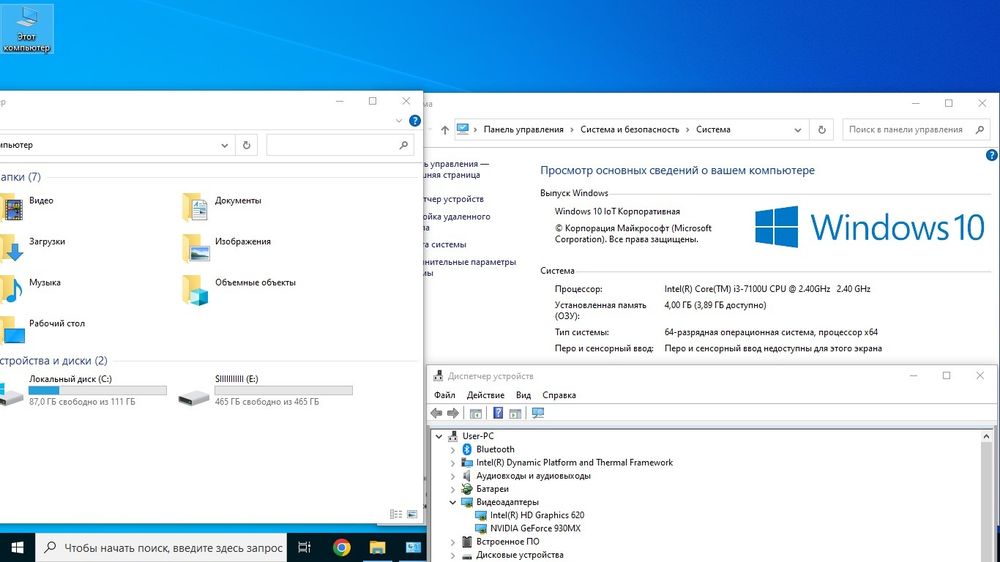The height and width of the screenshot is (562, 1000).
Task: Open File Explorer from the taskbar
Action: click(378, 547)
